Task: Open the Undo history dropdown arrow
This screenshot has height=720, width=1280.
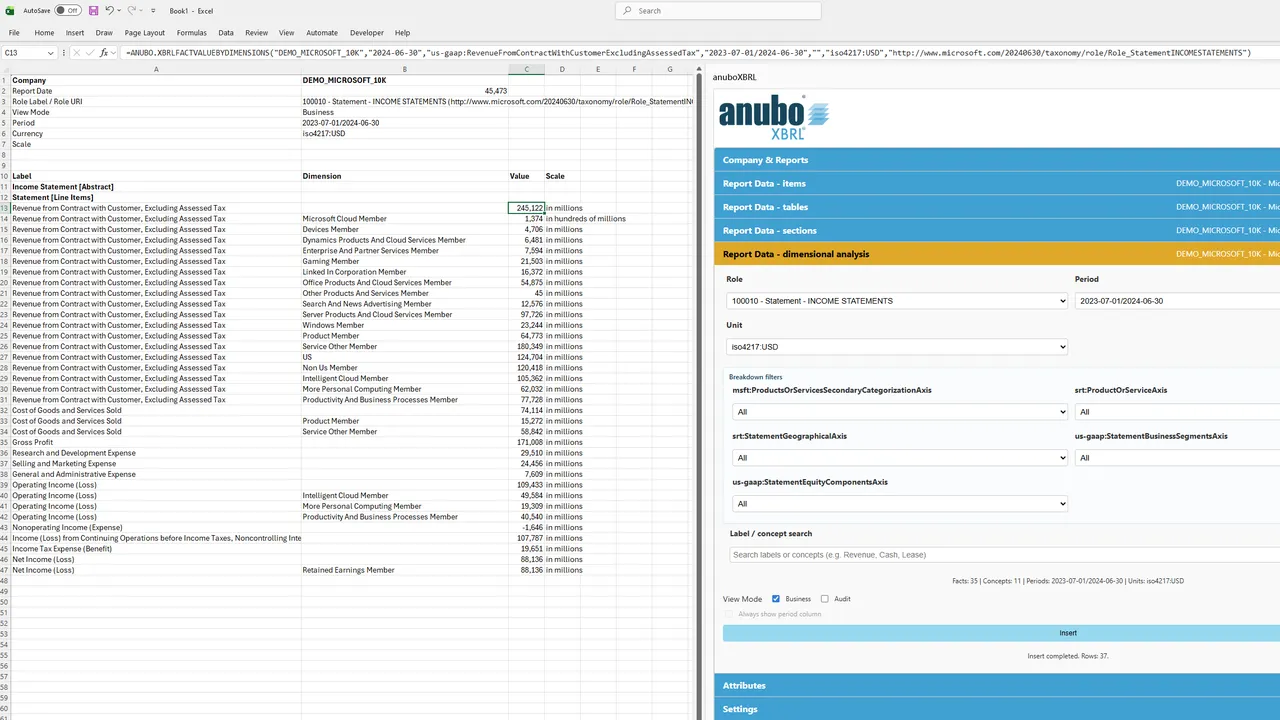Action: 120,10
